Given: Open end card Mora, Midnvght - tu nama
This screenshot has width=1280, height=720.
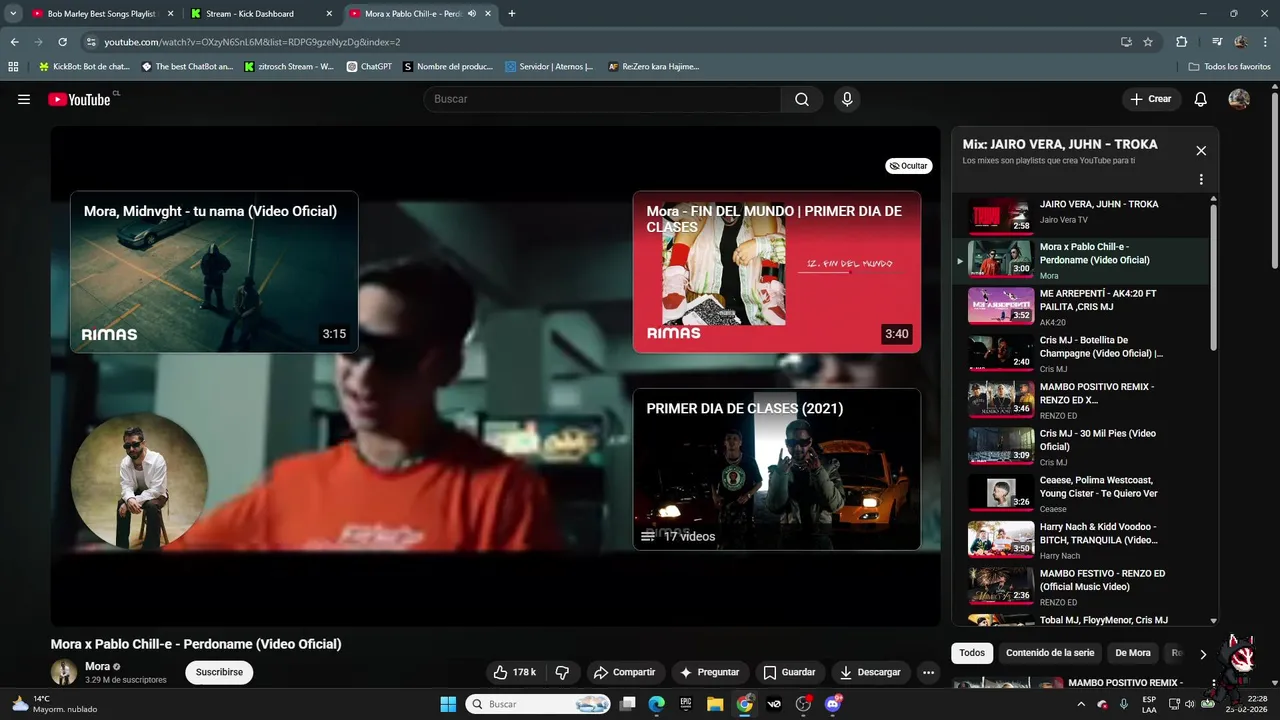Looking at the screenshot, I should (214, 271).
